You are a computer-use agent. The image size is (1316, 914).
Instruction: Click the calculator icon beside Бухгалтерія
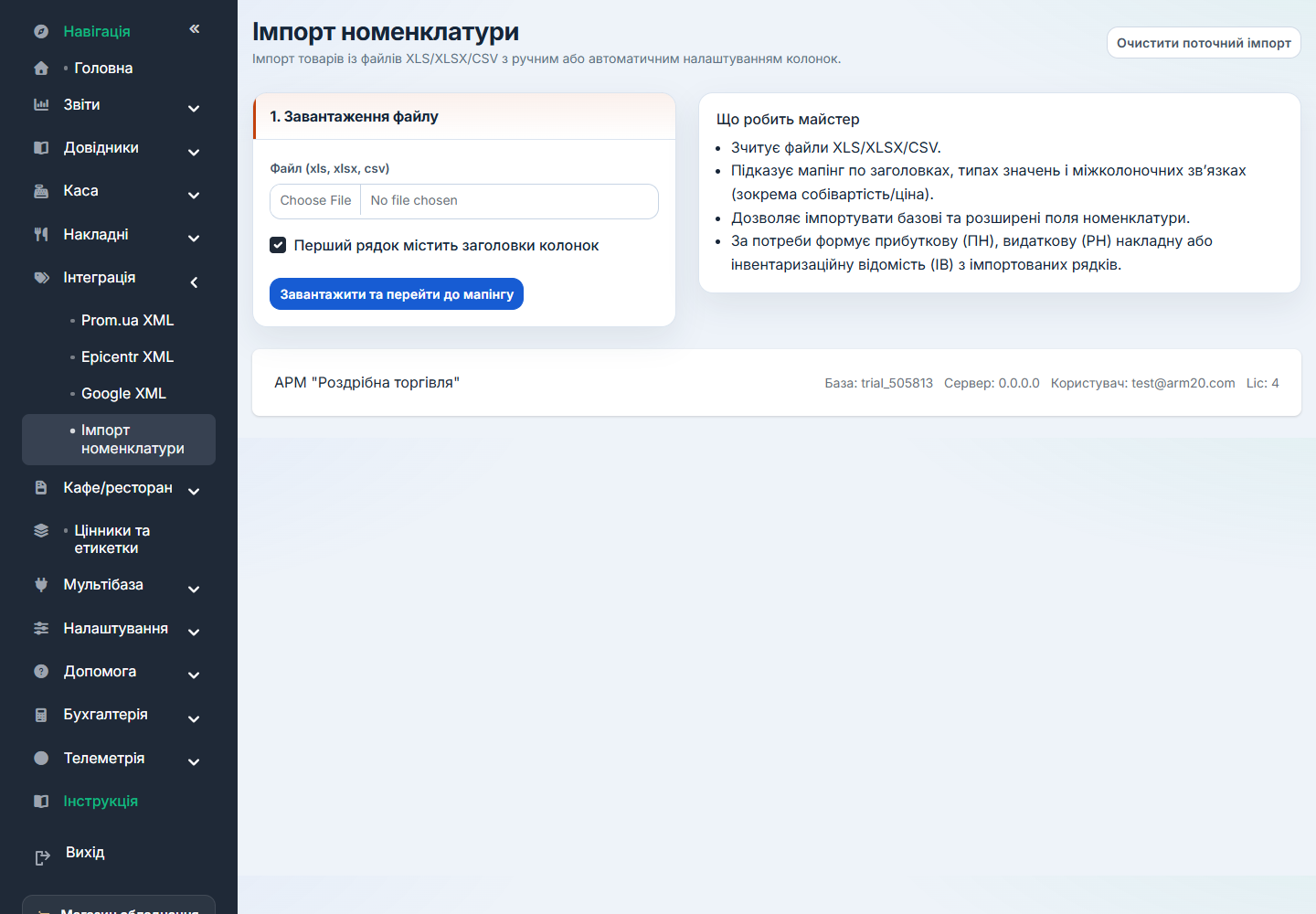41,715
